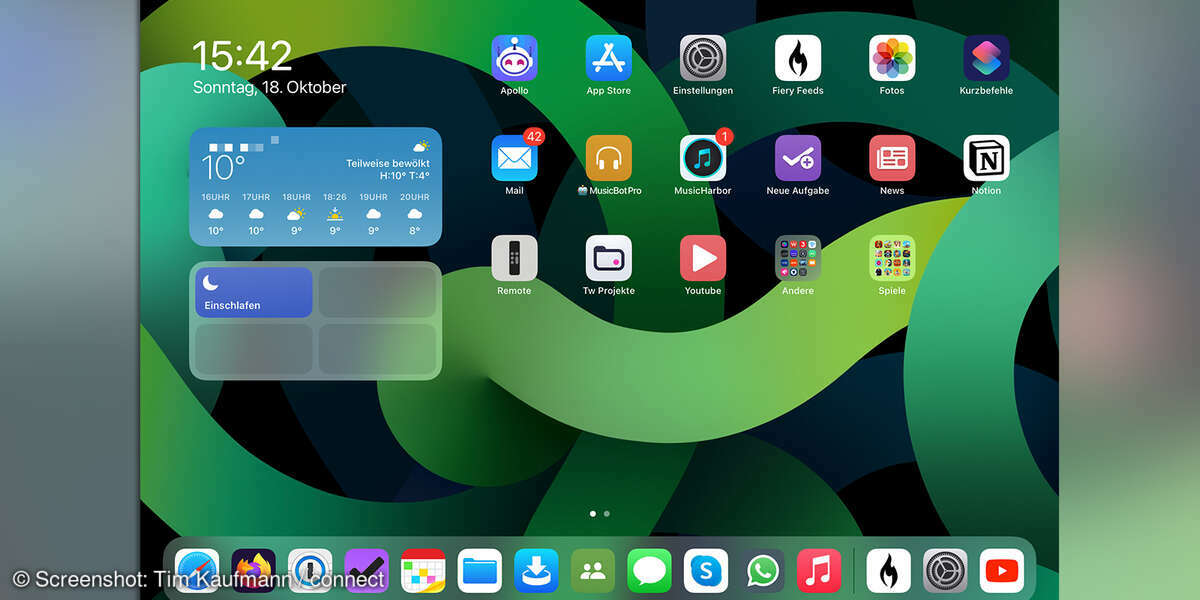The height and width of the screenshot is (600, 1200).
Task: Switch to the second home screen page dot
Action: pos(607,513)
